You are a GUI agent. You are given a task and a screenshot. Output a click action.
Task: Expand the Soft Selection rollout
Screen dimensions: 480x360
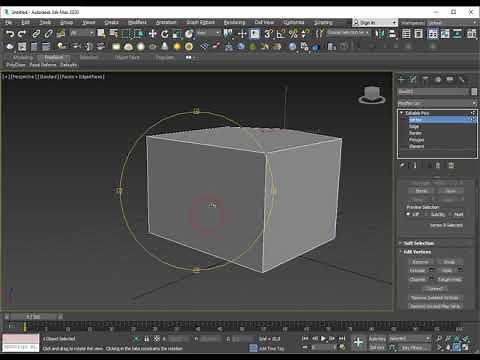click(419, 243)
